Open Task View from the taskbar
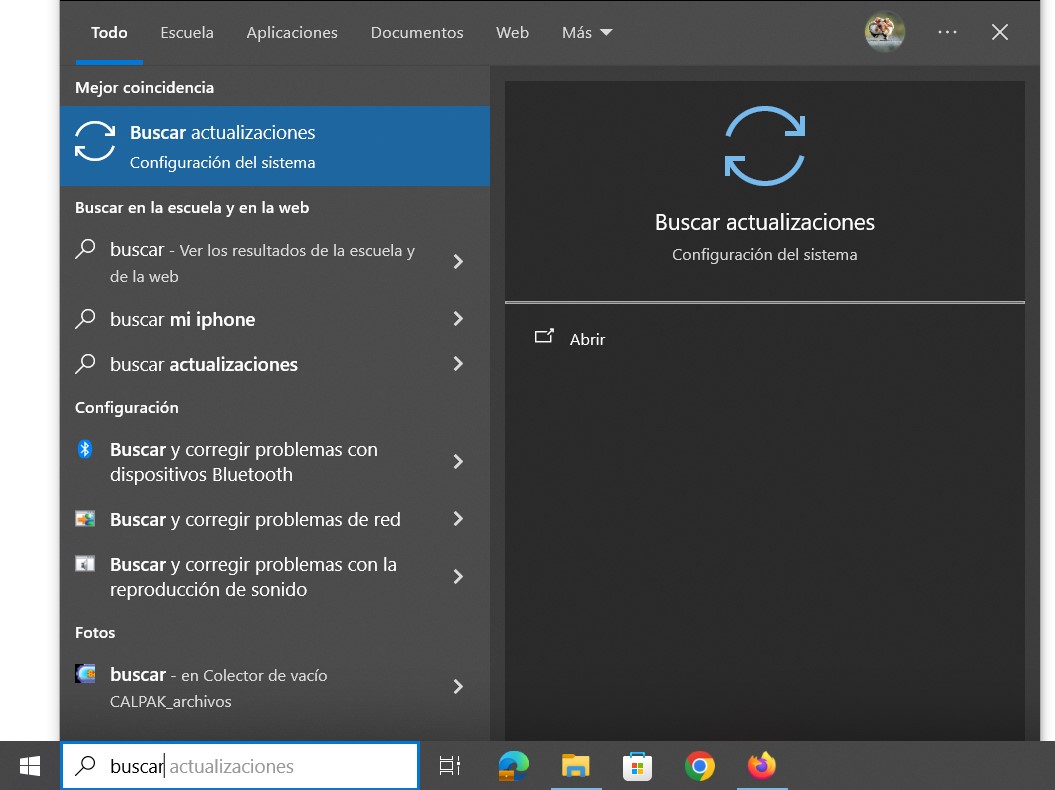 click(449, 765)
